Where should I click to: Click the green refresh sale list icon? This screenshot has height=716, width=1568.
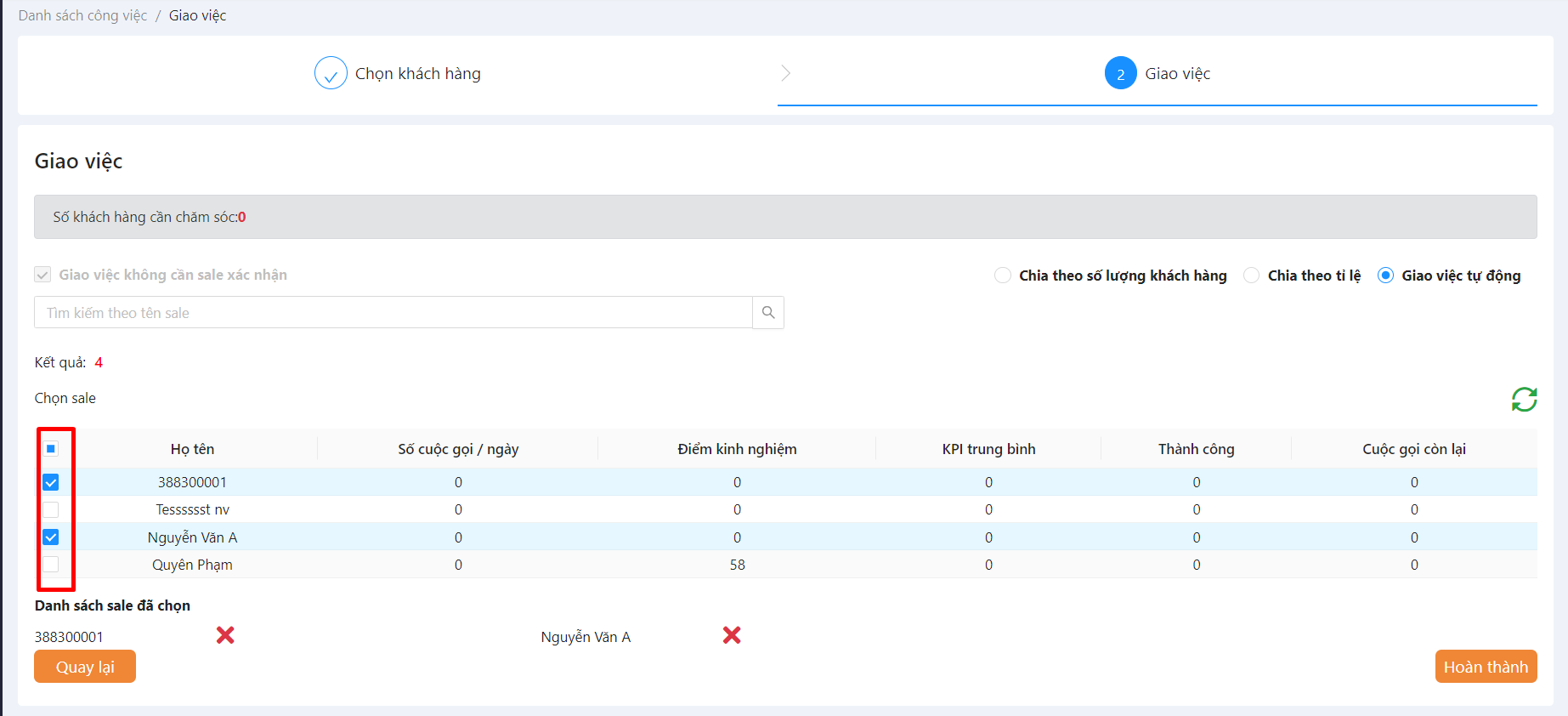click(1524, 399)
